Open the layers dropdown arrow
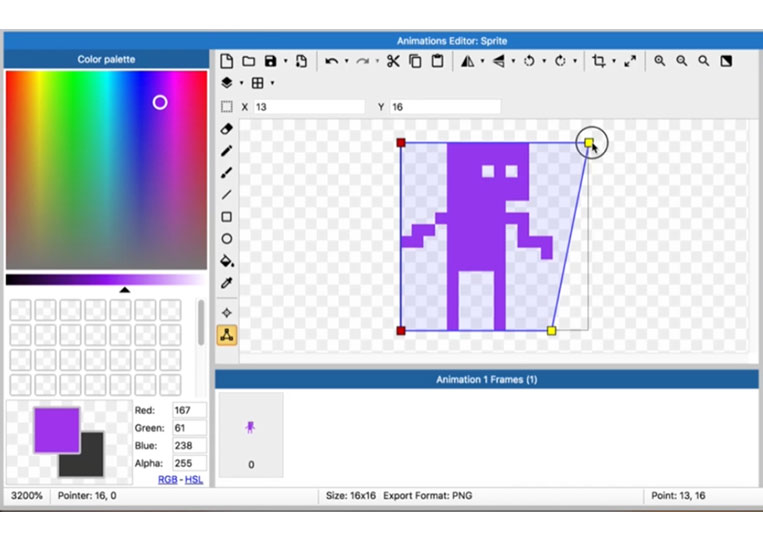This screenshot has height=541, width=763. tap(241, 83)
